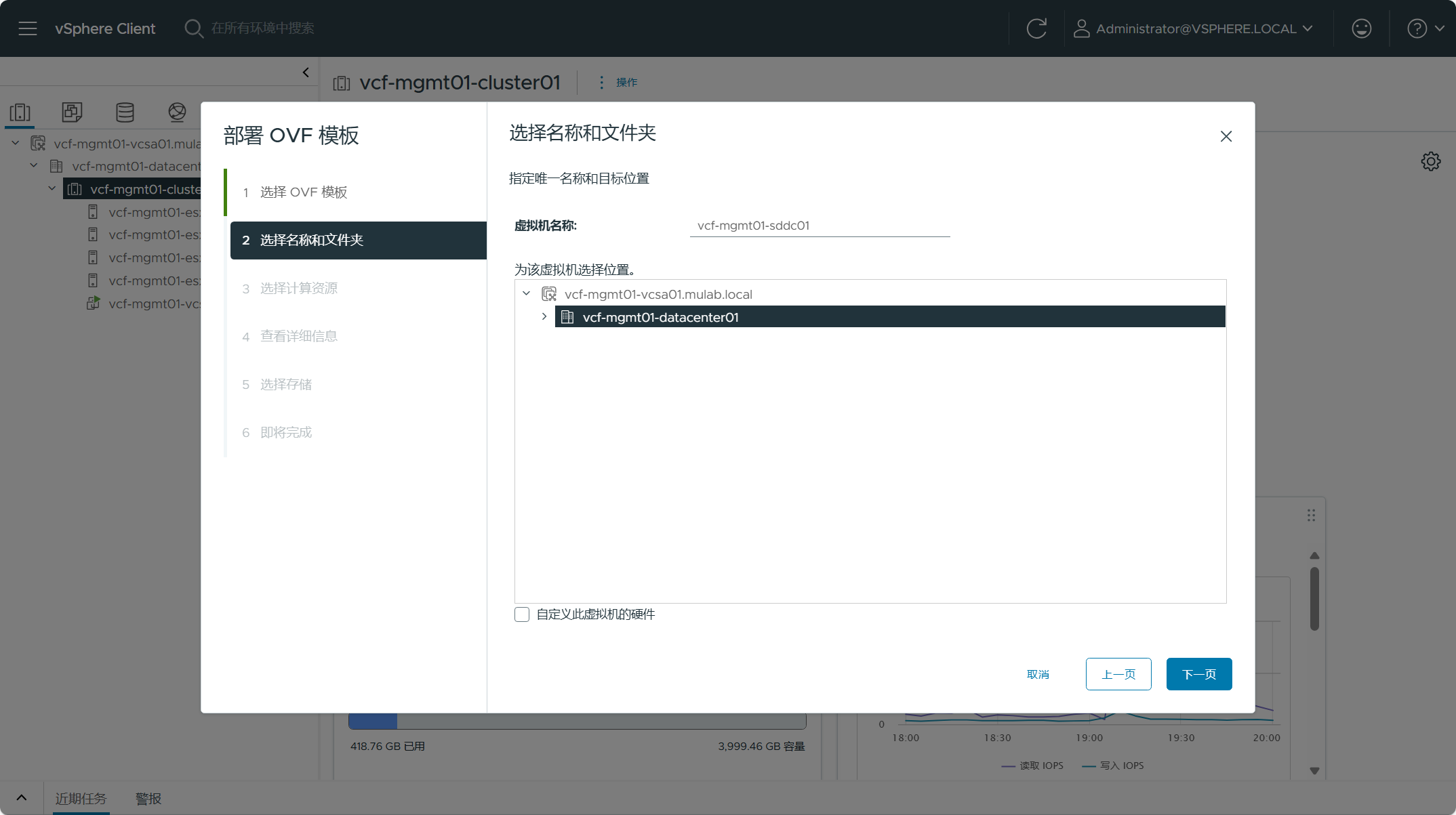Expand vcf-mgmt01-datacenter01 node in location tree
Image resolution: width=1456 pixels, height=815 pixels.
click(x=544, y=316)
